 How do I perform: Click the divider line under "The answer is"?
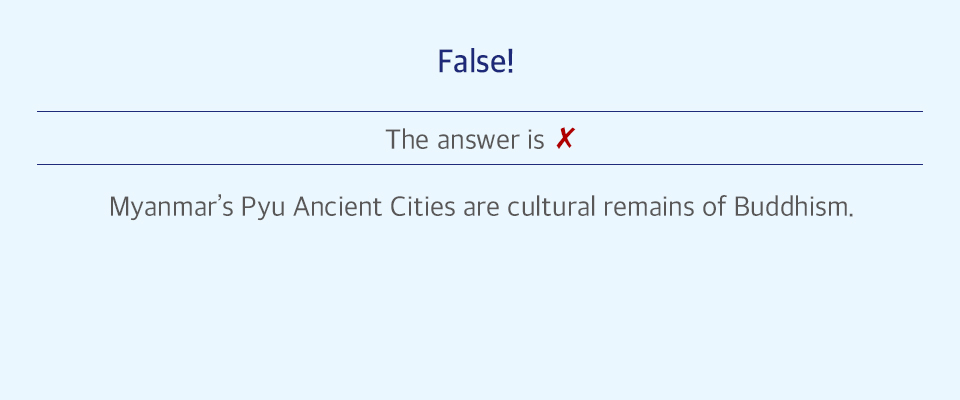pos(479,164)
